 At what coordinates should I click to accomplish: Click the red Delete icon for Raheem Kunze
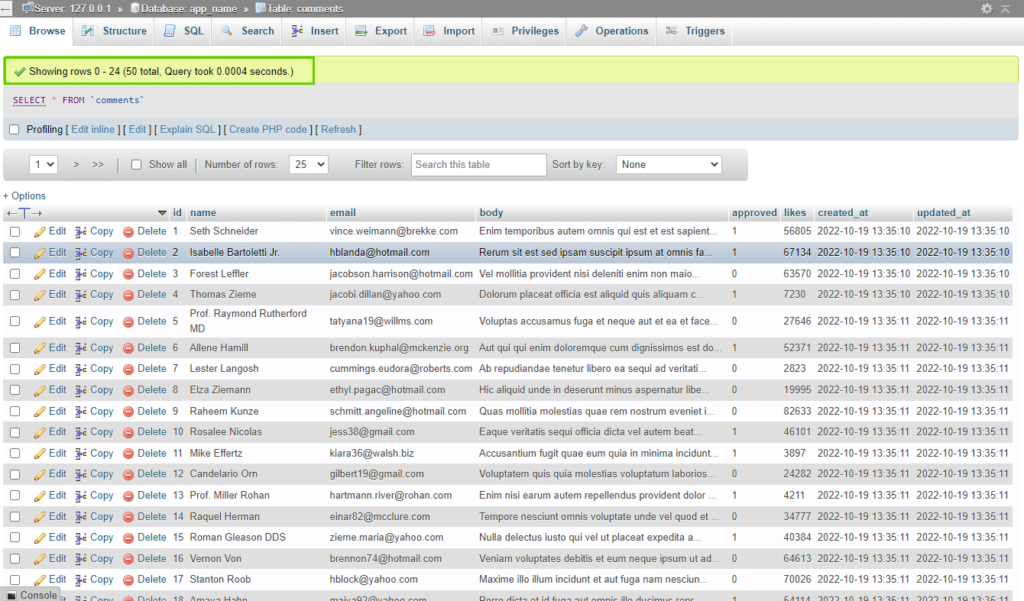click(x=128, y=411)
